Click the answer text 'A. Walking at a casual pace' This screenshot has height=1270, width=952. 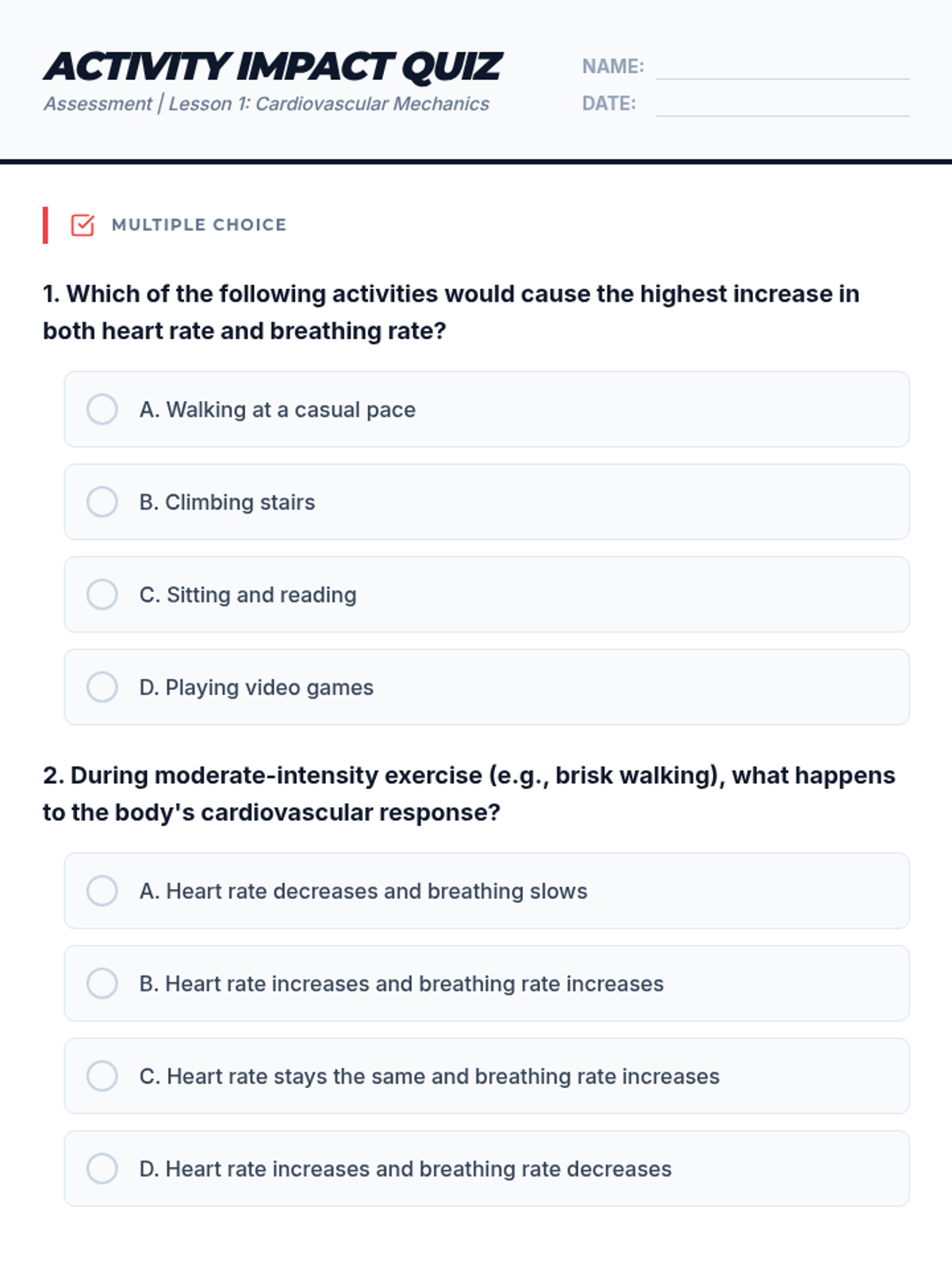tap(278, 410)
